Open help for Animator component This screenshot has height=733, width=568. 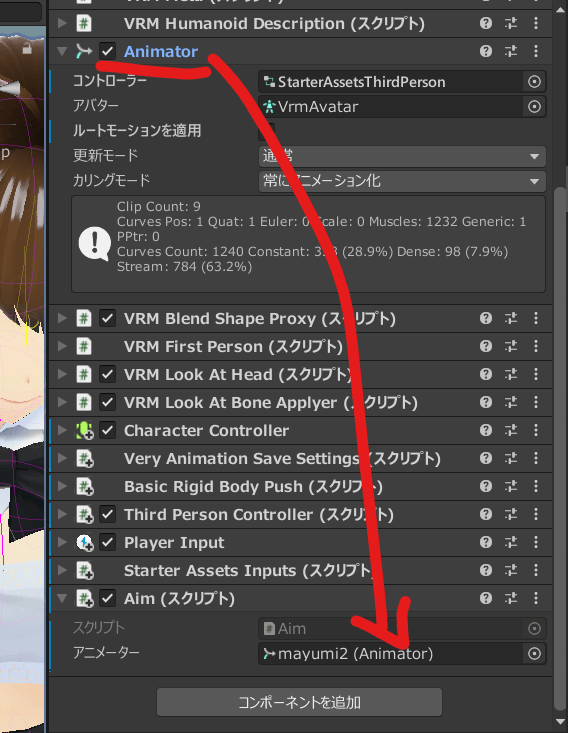(x=486, y=51)
